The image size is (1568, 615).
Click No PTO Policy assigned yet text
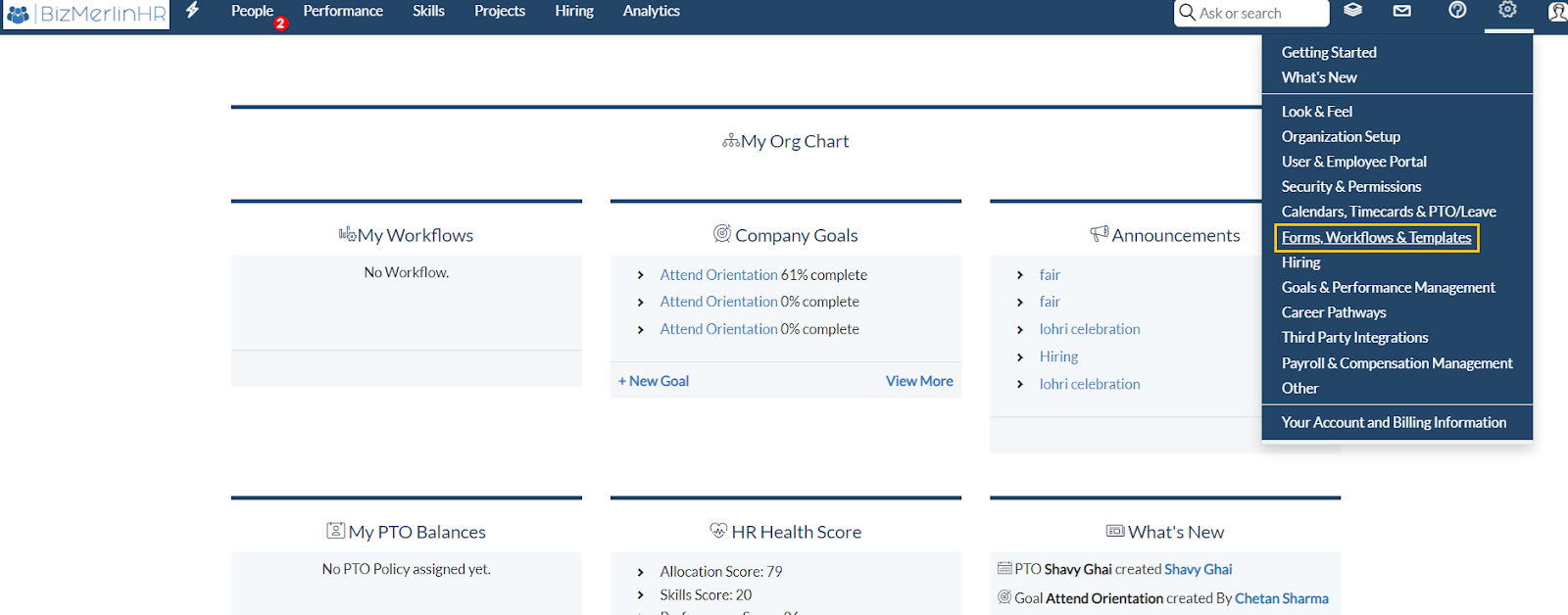coord(407,569)
